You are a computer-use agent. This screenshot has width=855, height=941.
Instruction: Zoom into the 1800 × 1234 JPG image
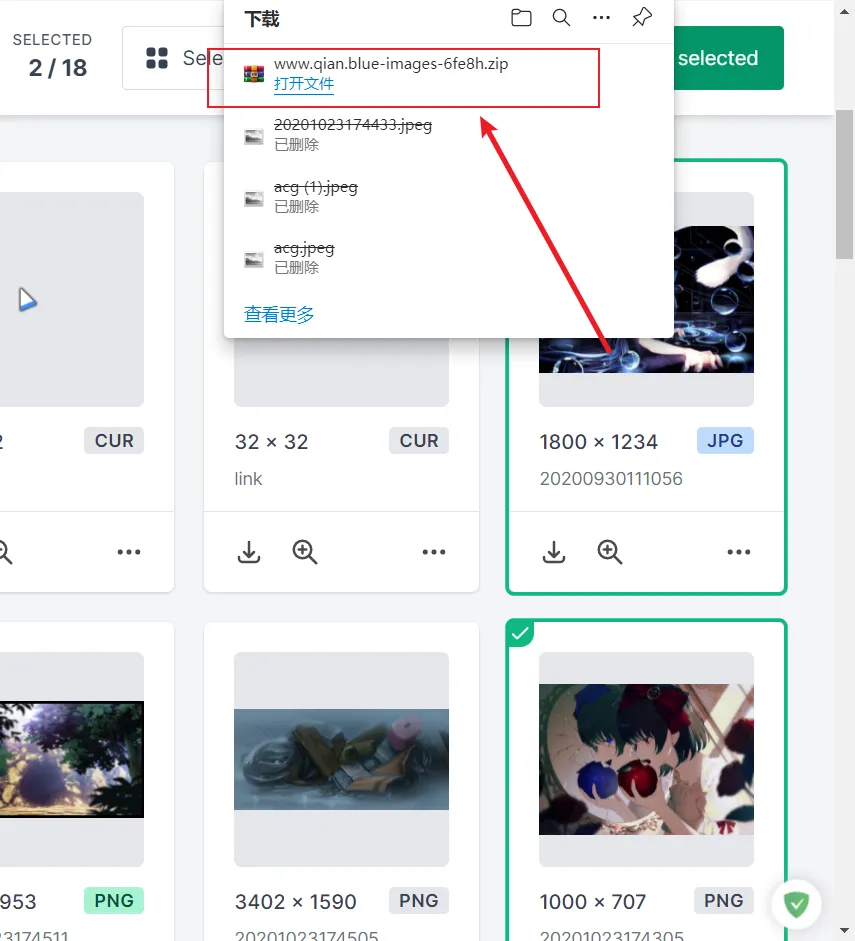click(x=609, y=552)
